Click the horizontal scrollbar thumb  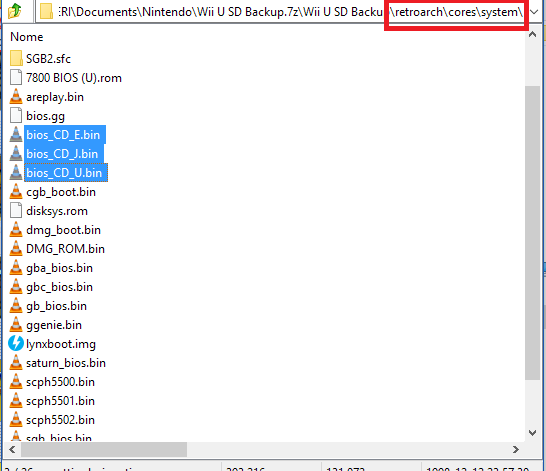(104, 449)
